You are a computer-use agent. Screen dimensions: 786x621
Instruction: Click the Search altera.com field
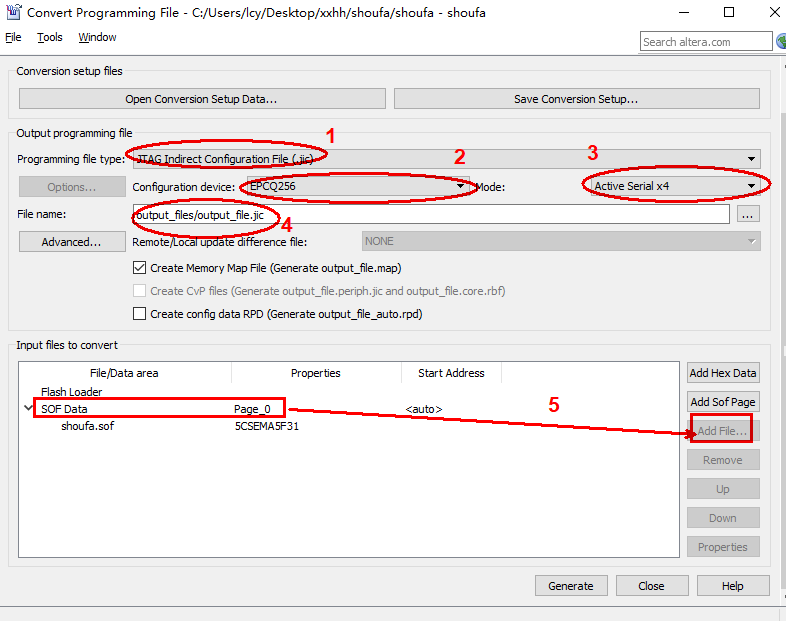tap(706, 42)
